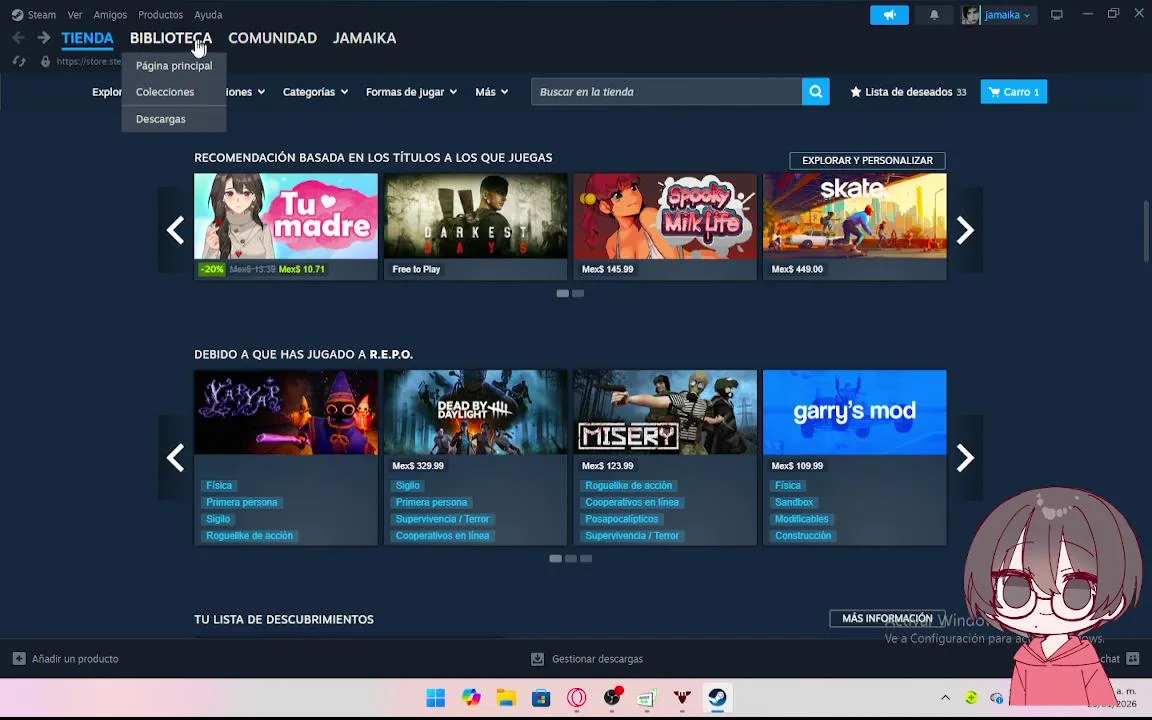The height and width of the screenshot is (720, 1152).
Task: Open the JAMAIKA profile tab
Action: click(x=364, y=38)
